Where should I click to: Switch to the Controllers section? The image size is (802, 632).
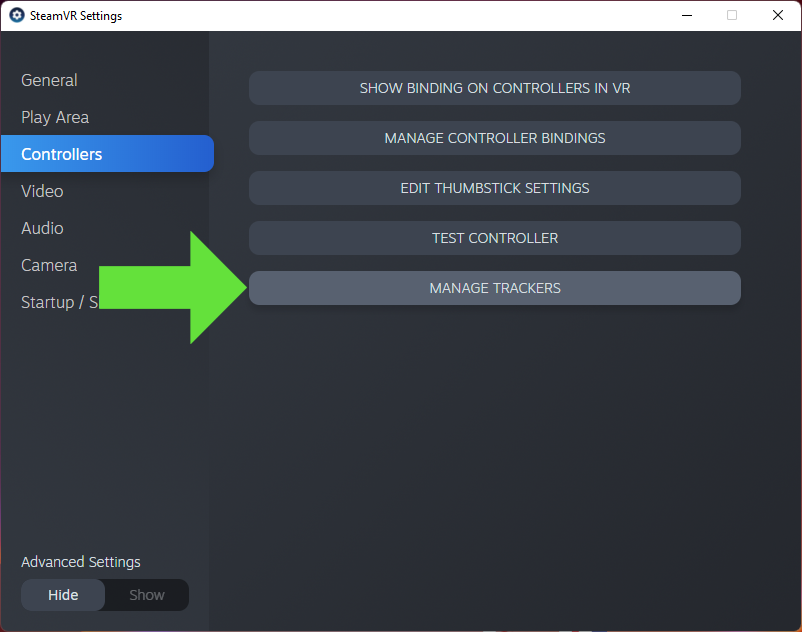[62, 153]
